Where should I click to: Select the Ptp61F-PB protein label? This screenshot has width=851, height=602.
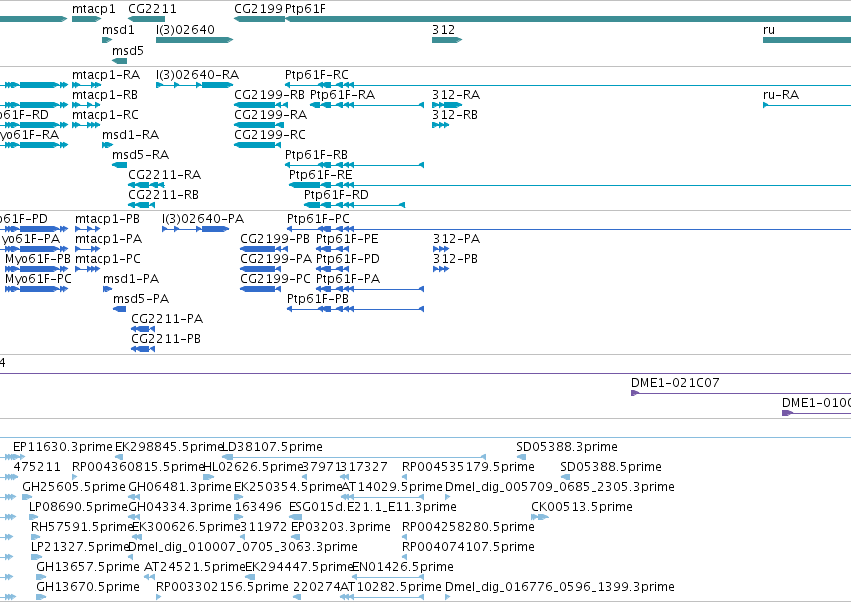tap(317, 300)
